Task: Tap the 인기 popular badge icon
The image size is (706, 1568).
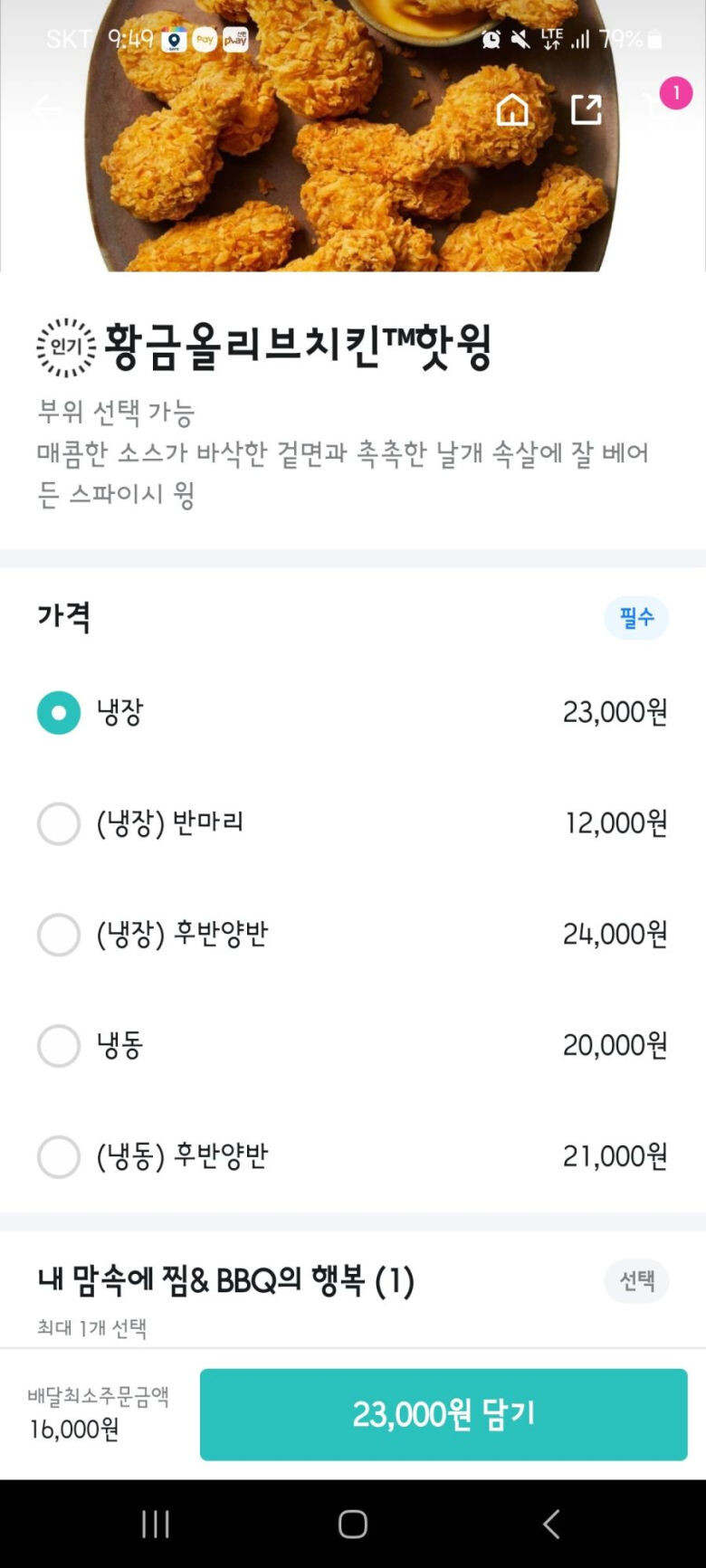Action: tap(66, 347)
